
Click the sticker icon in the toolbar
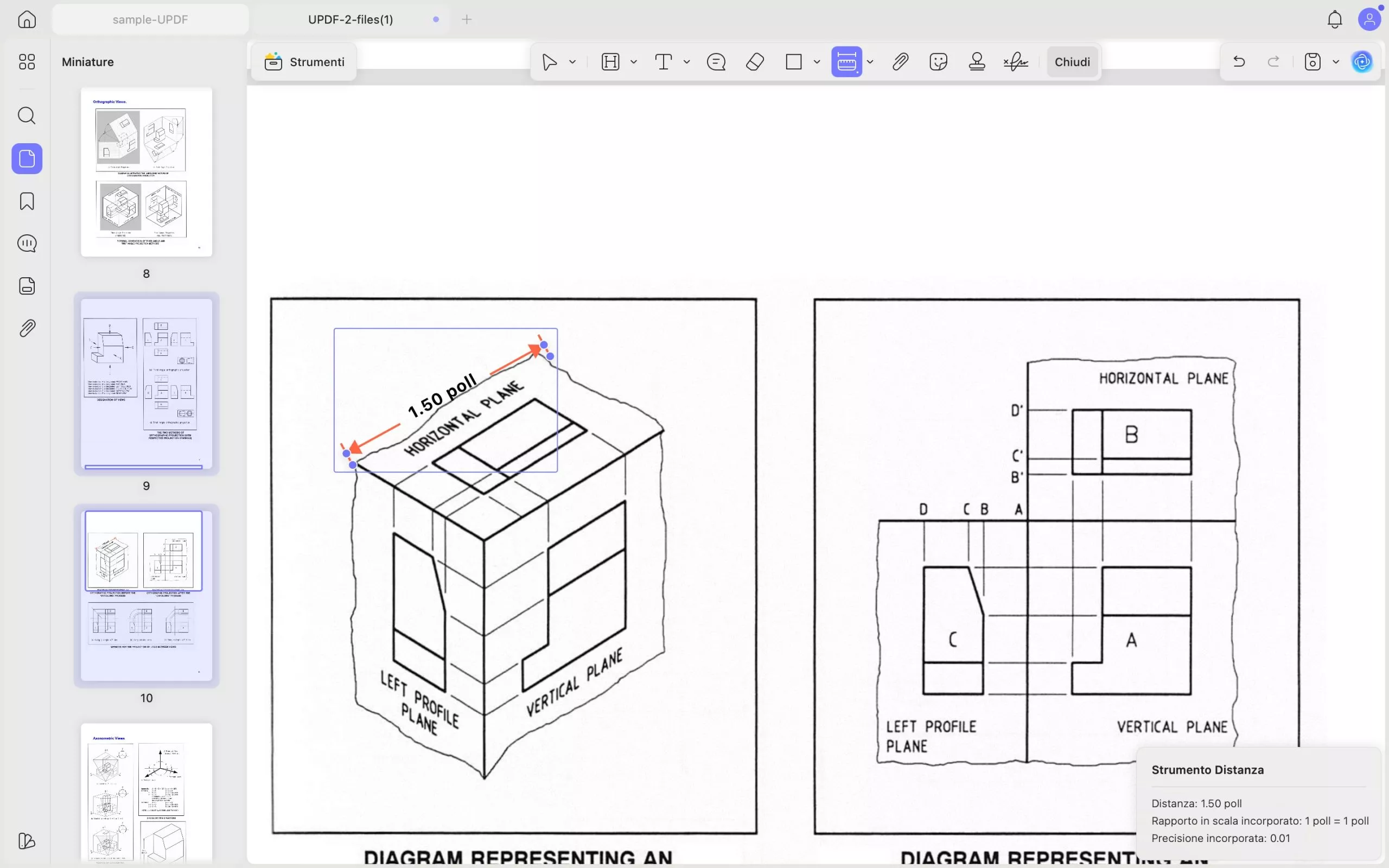tap(938, 61)
